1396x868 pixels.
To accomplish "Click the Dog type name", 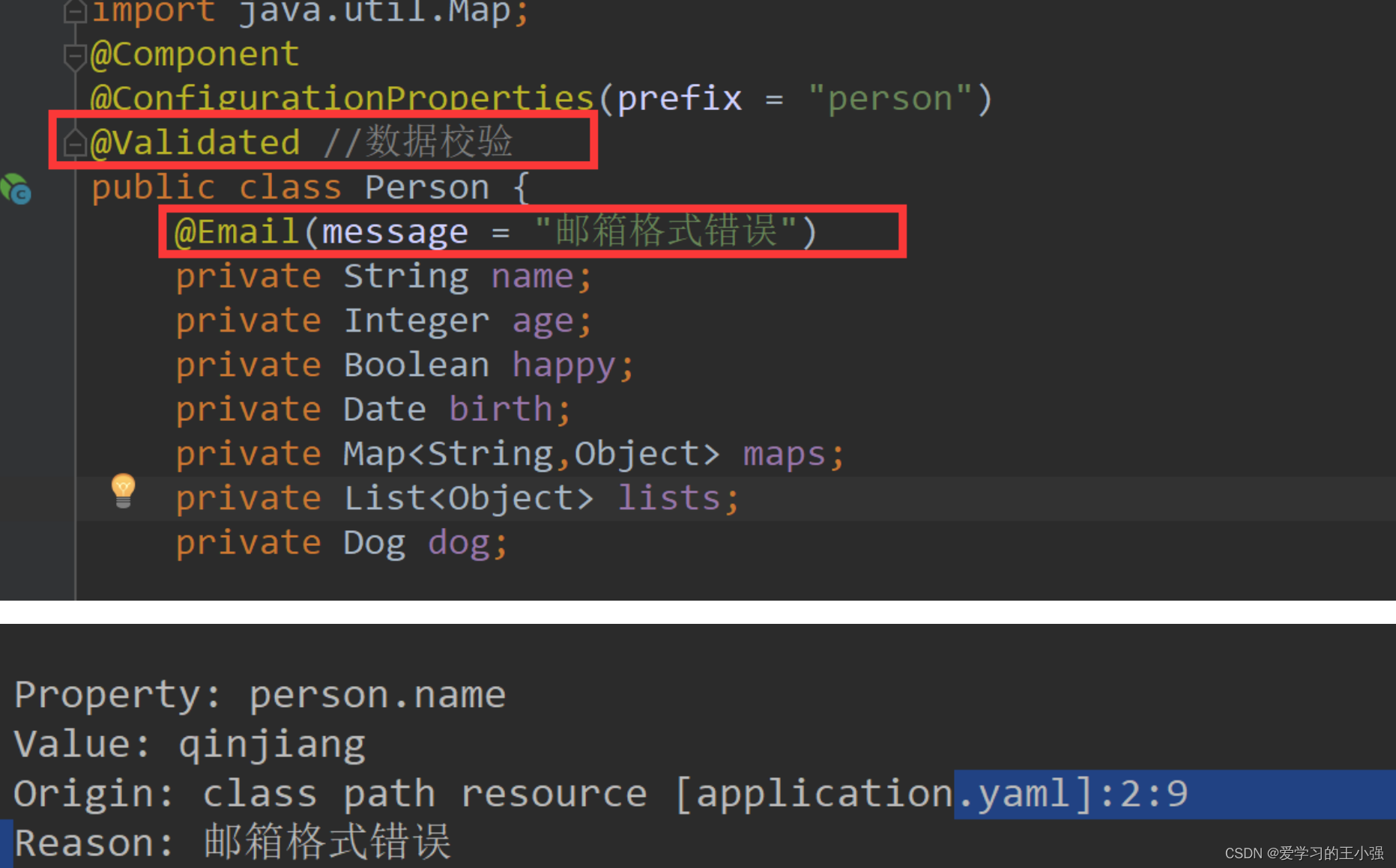I will (x=375, y=544).
